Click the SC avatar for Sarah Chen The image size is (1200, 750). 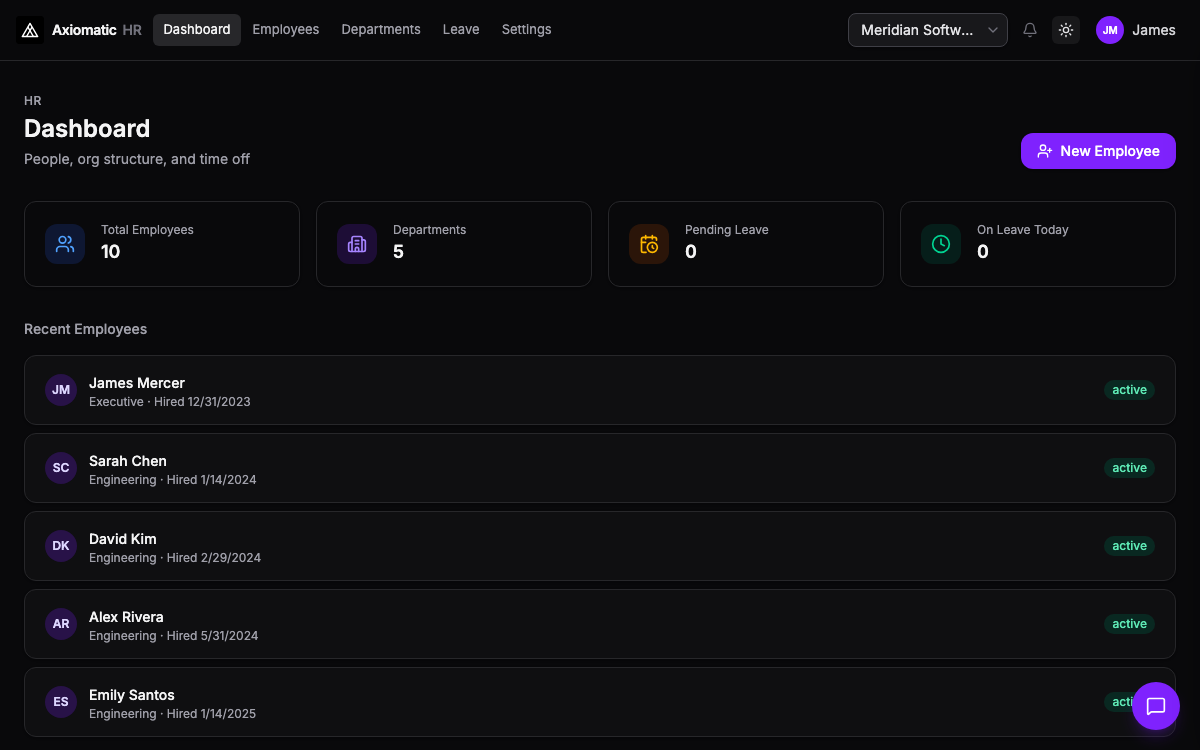click(61, 468)
